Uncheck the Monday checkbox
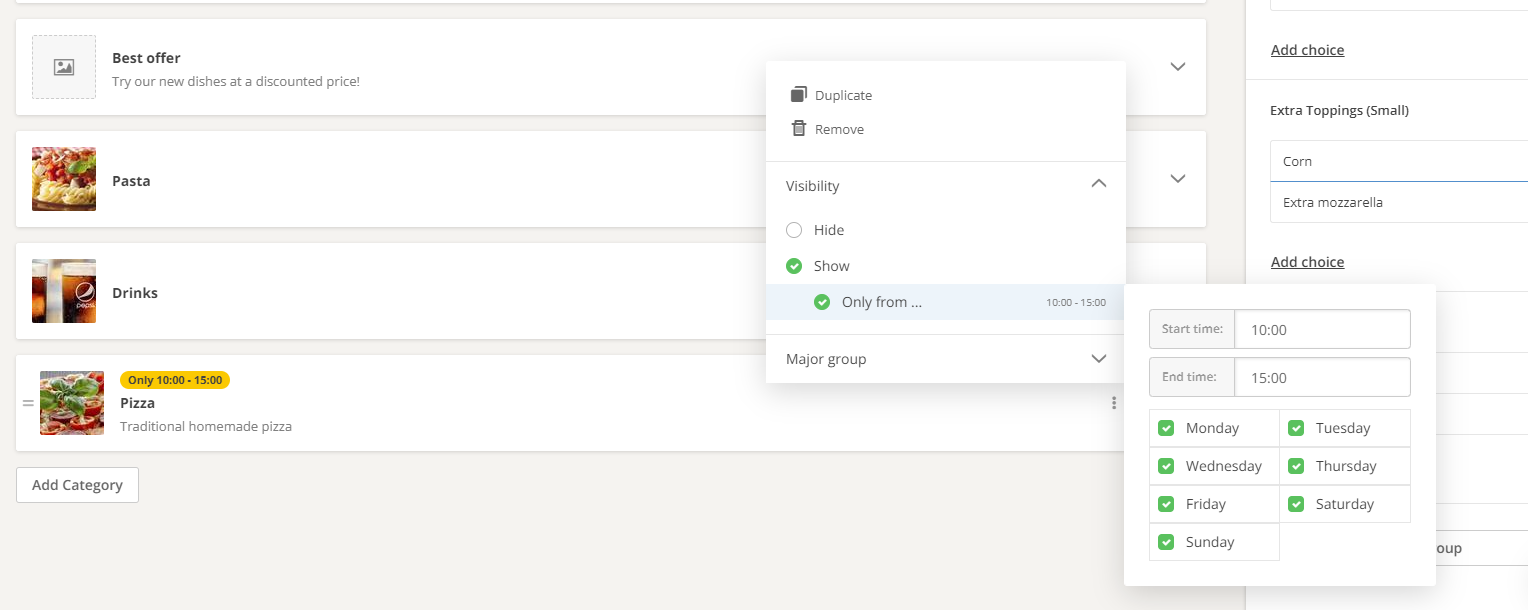 [x=1166, y=428]
